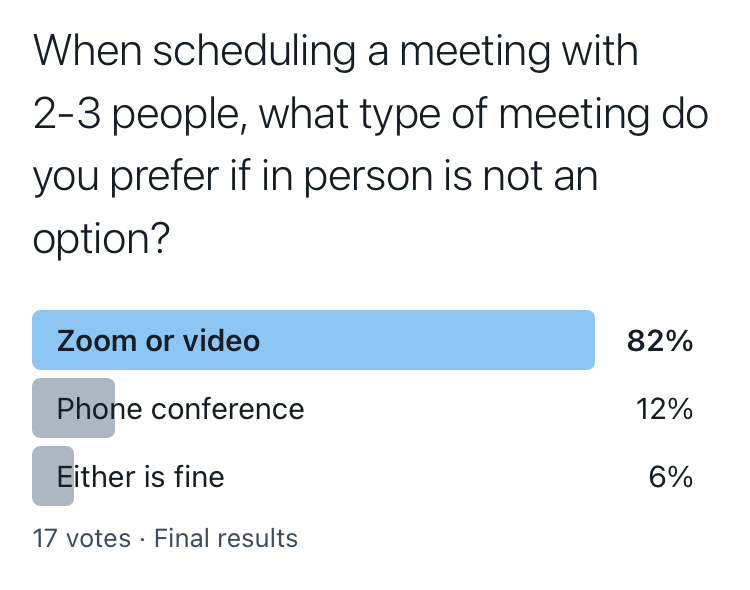
Task: Click 'When scheduling a meeting with' first line
Action: pos(335,50)
